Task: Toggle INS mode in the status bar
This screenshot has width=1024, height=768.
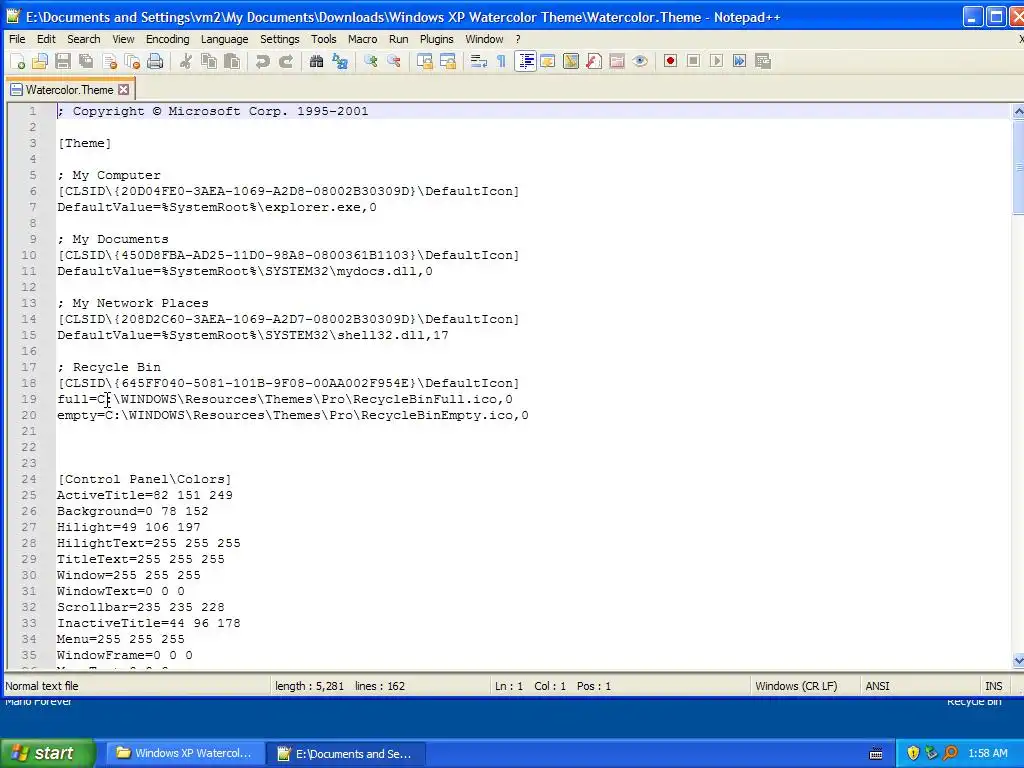Action: pyautogui.click(x=993, y=686)
